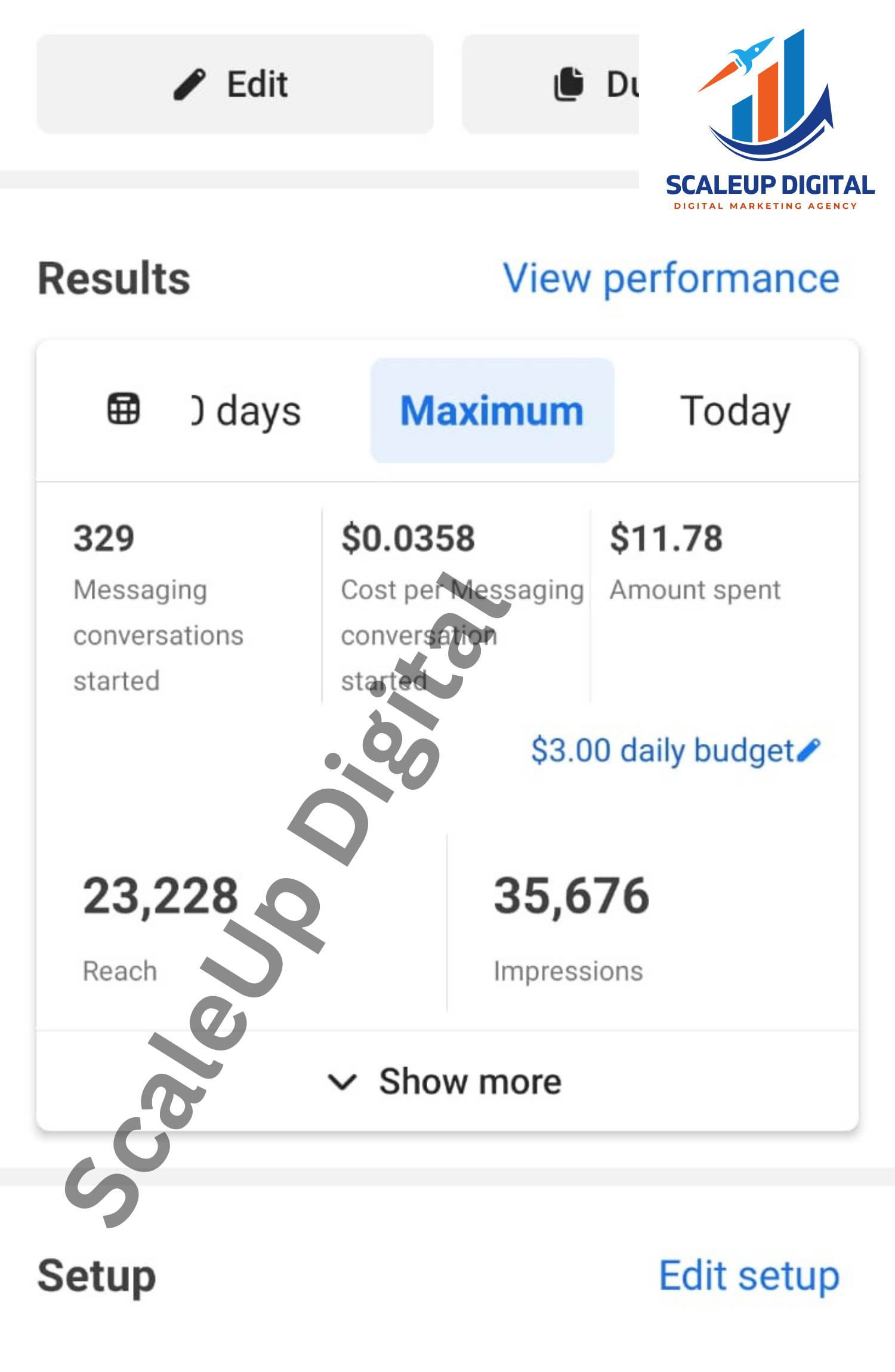Click the 35,676 Impressions metric
This screenshot has width=895, height=1372.
[571, 896]
